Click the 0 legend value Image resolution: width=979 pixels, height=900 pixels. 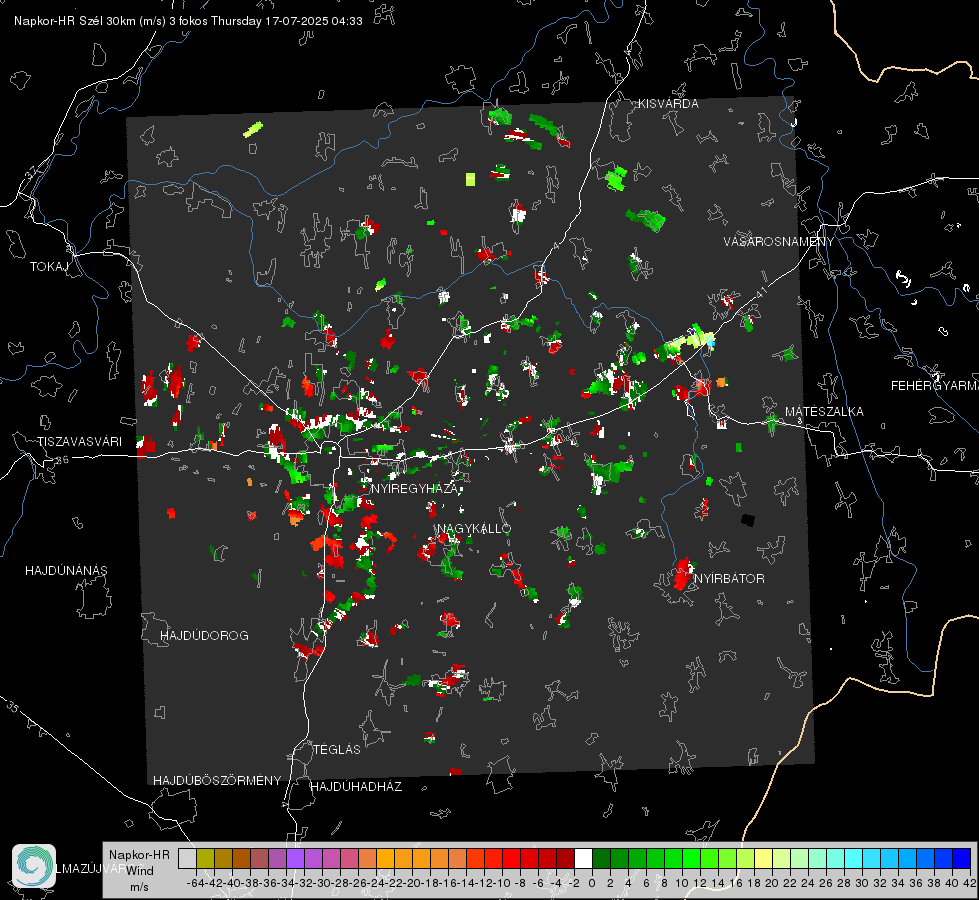[592, 883]
